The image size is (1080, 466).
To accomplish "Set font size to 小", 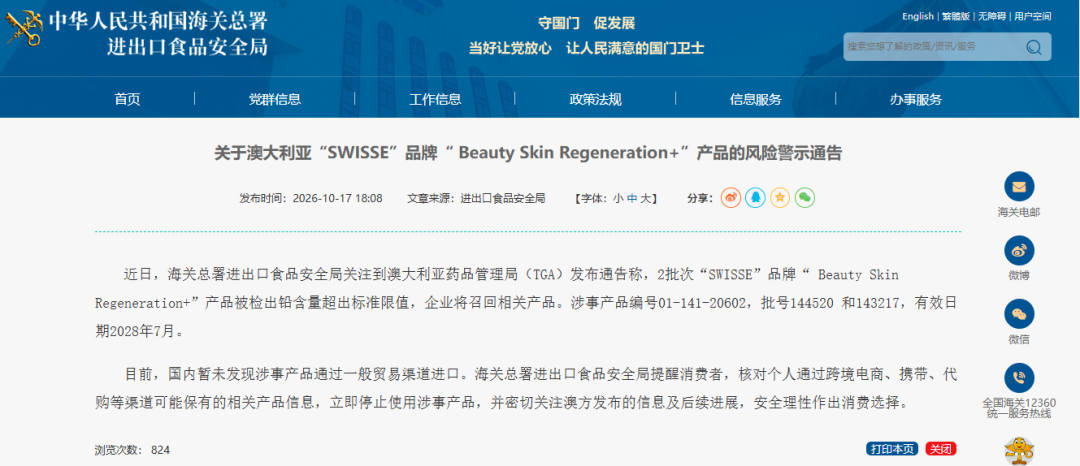I will click(618, 198).
